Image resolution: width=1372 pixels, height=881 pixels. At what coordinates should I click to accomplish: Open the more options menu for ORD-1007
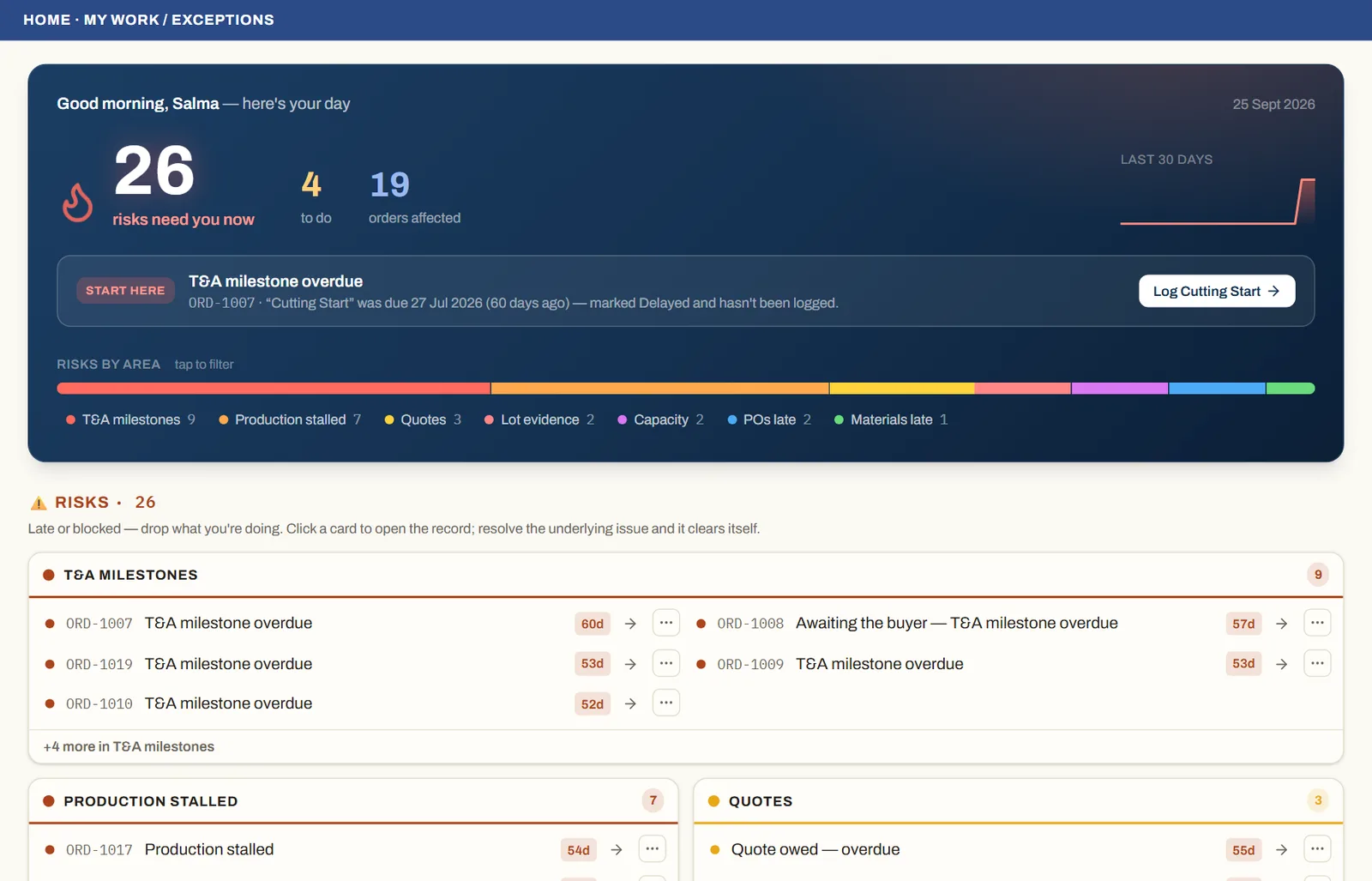666,623
